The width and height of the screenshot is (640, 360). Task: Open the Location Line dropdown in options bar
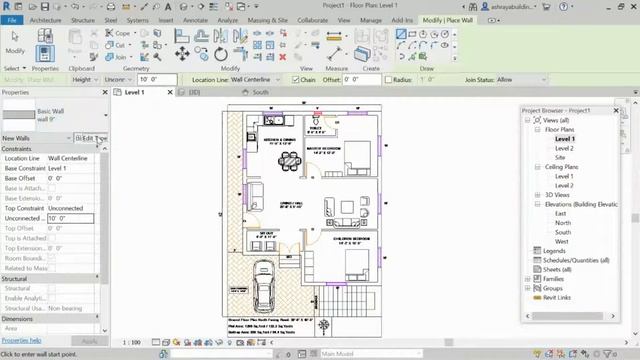click(x=256, y=80)
